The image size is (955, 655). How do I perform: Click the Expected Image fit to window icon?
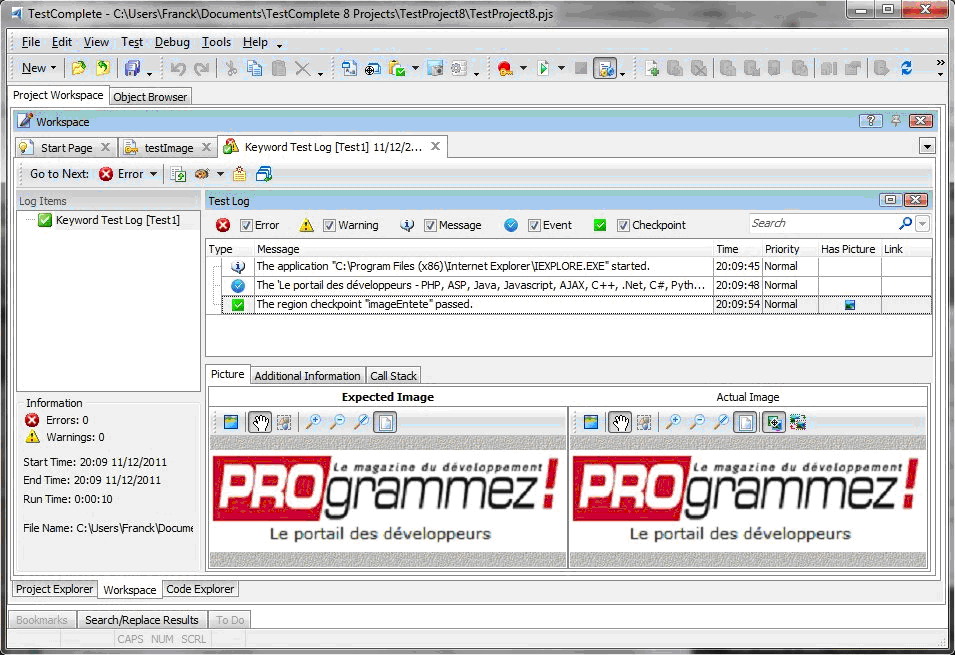[386, 422]
